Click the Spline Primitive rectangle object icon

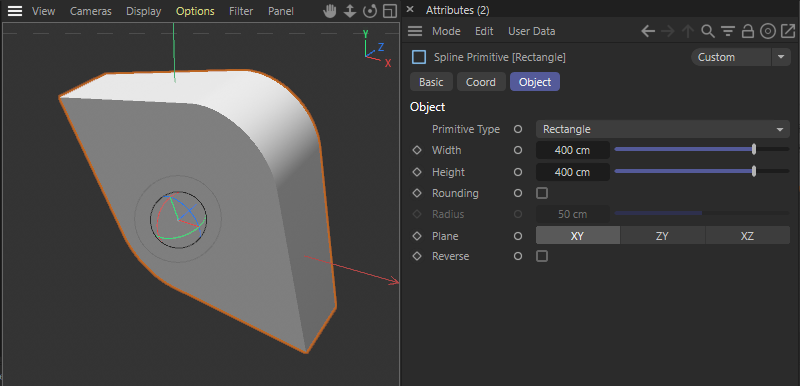419,57
